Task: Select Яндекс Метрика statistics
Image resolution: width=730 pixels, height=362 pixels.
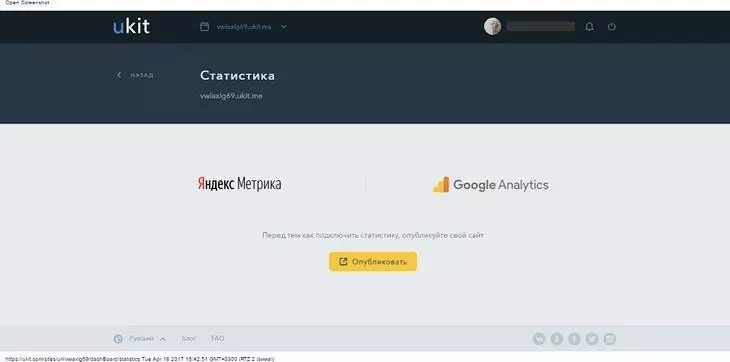Action: [239, 184]
